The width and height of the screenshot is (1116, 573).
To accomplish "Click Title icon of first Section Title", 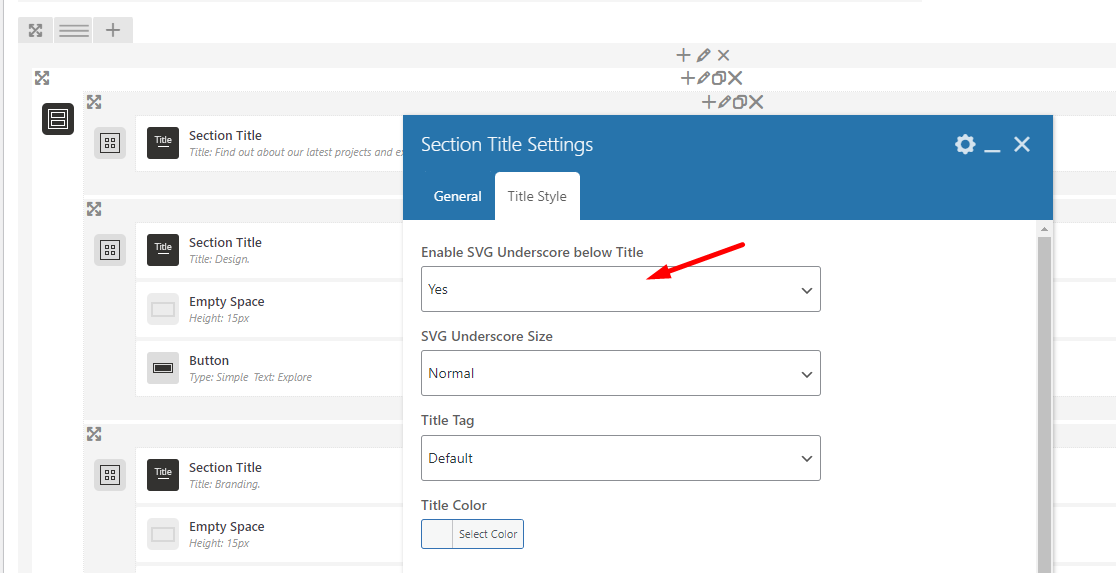I will [163, 143].
